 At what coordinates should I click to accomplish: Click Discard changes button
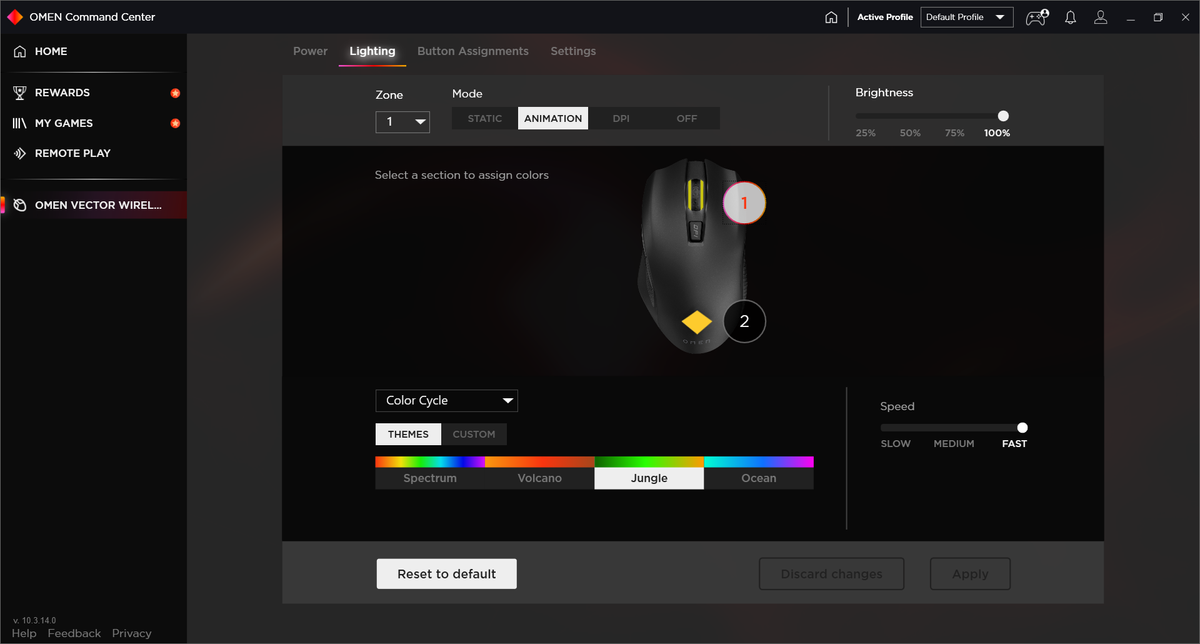[831, 574]
